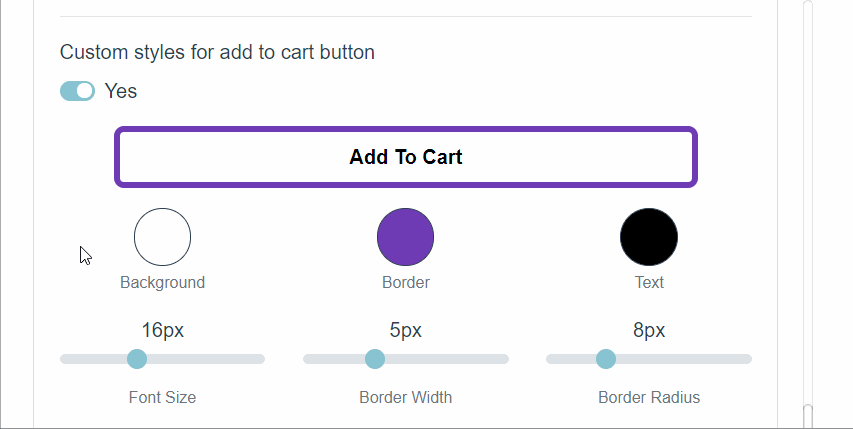The width and height of the screenshot is (853, 429).
Task: Click the "Border" label under the purple circle
Action: click(405, 282)
